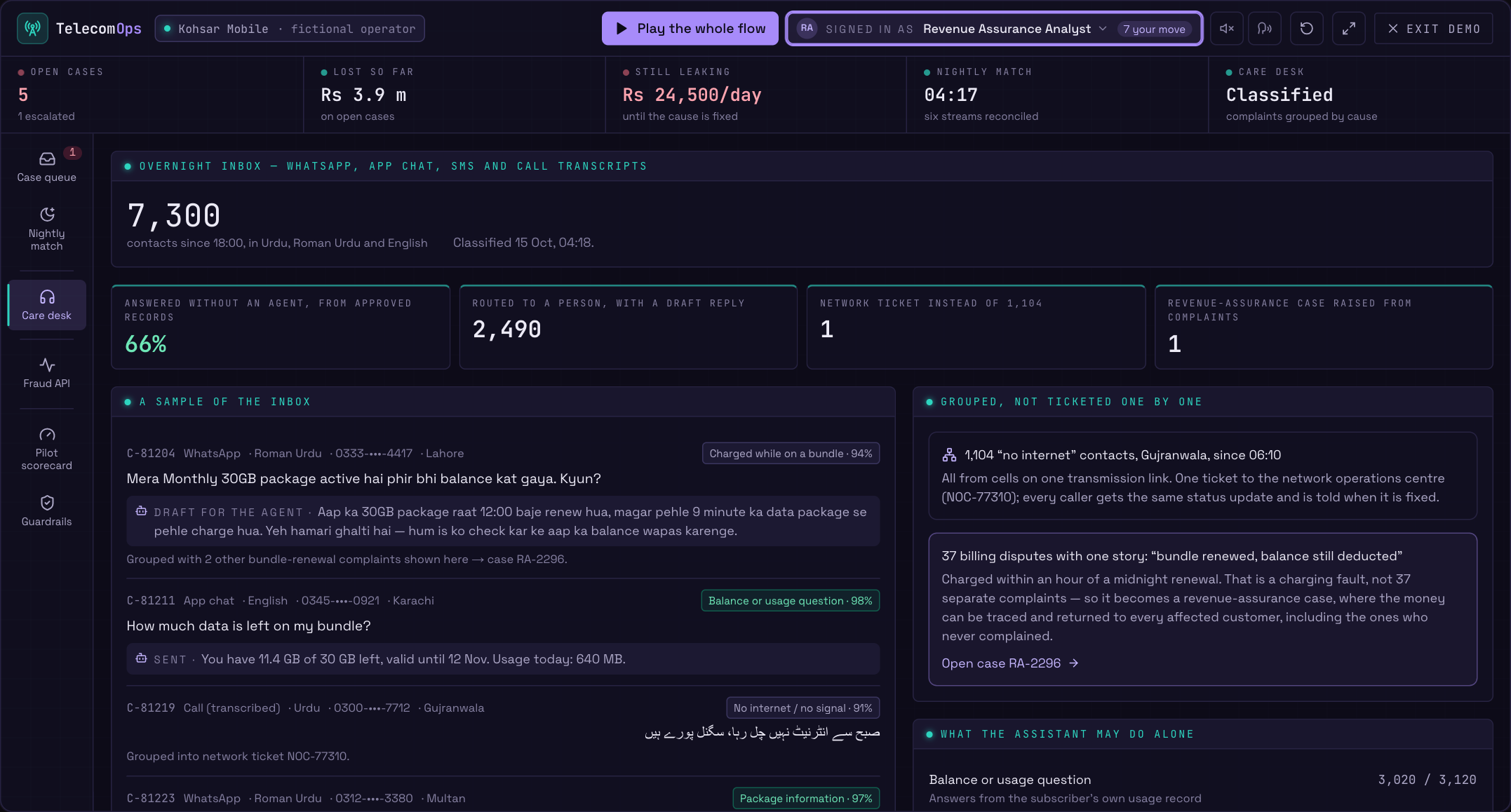Click the Still Leaking Rs 24,500/day tile
The width and height of the screenshot is (1511, 812).
pos(755,95)
